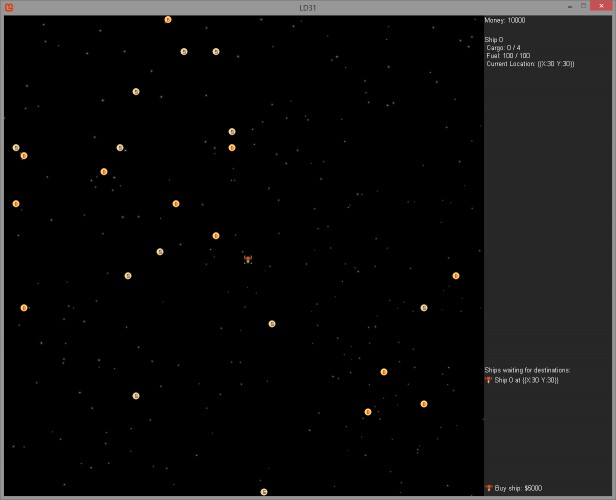Screen dimensions: 616x500
Task: Click the Ships waiting for destinations heading
Action: pos(527,370)
